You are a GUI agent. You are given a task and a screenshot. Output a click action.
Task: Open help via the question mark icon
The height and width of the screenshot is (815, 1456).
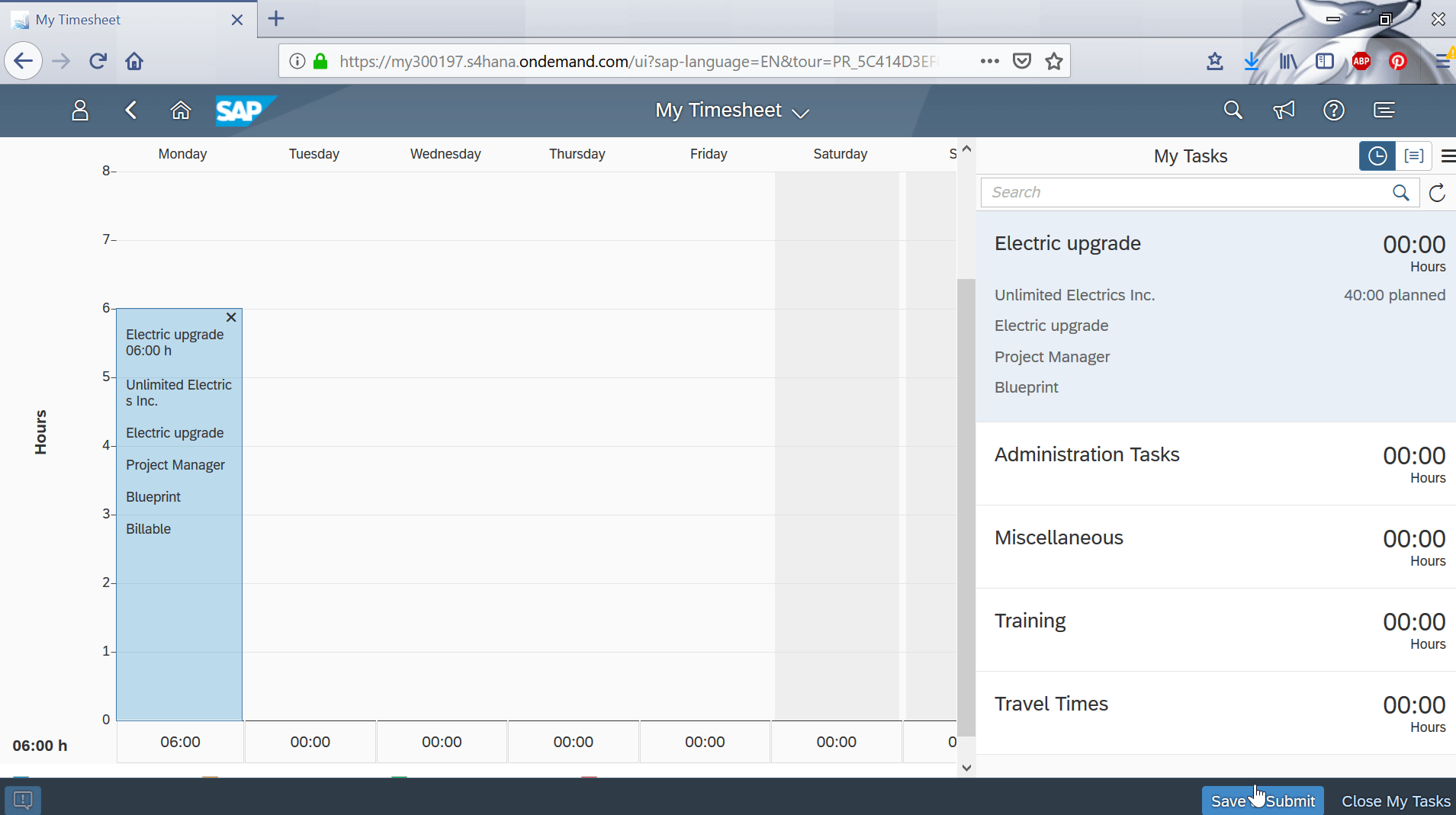[x=1333, y=110]
